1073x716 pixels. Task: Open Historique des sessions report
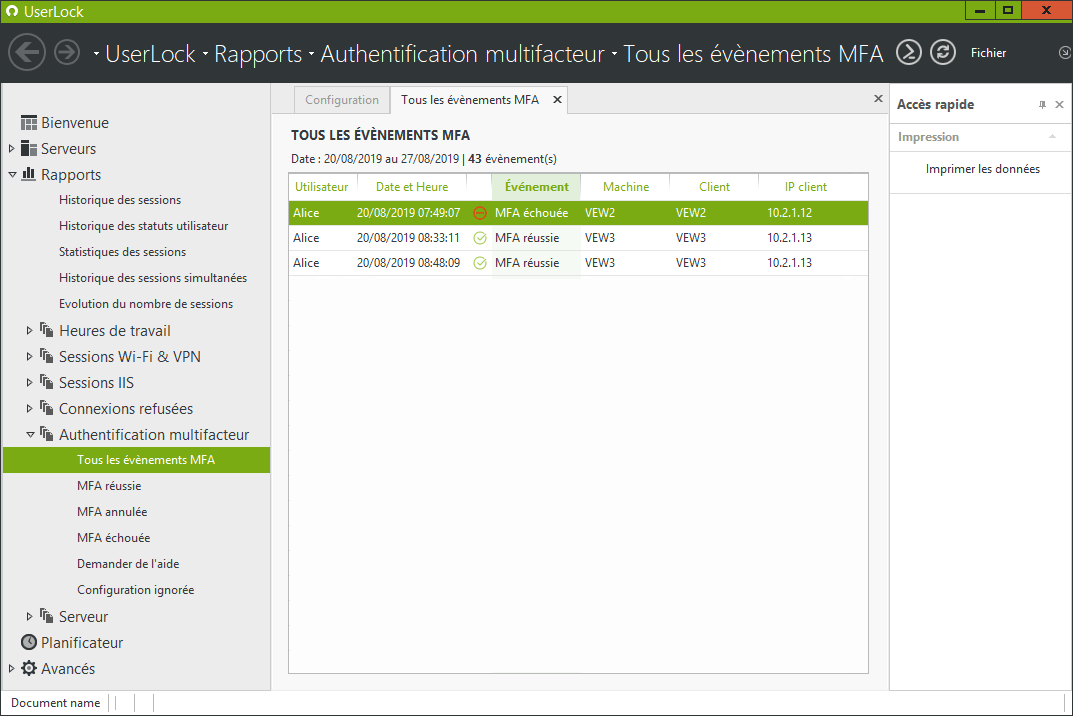tap(120, 200)
